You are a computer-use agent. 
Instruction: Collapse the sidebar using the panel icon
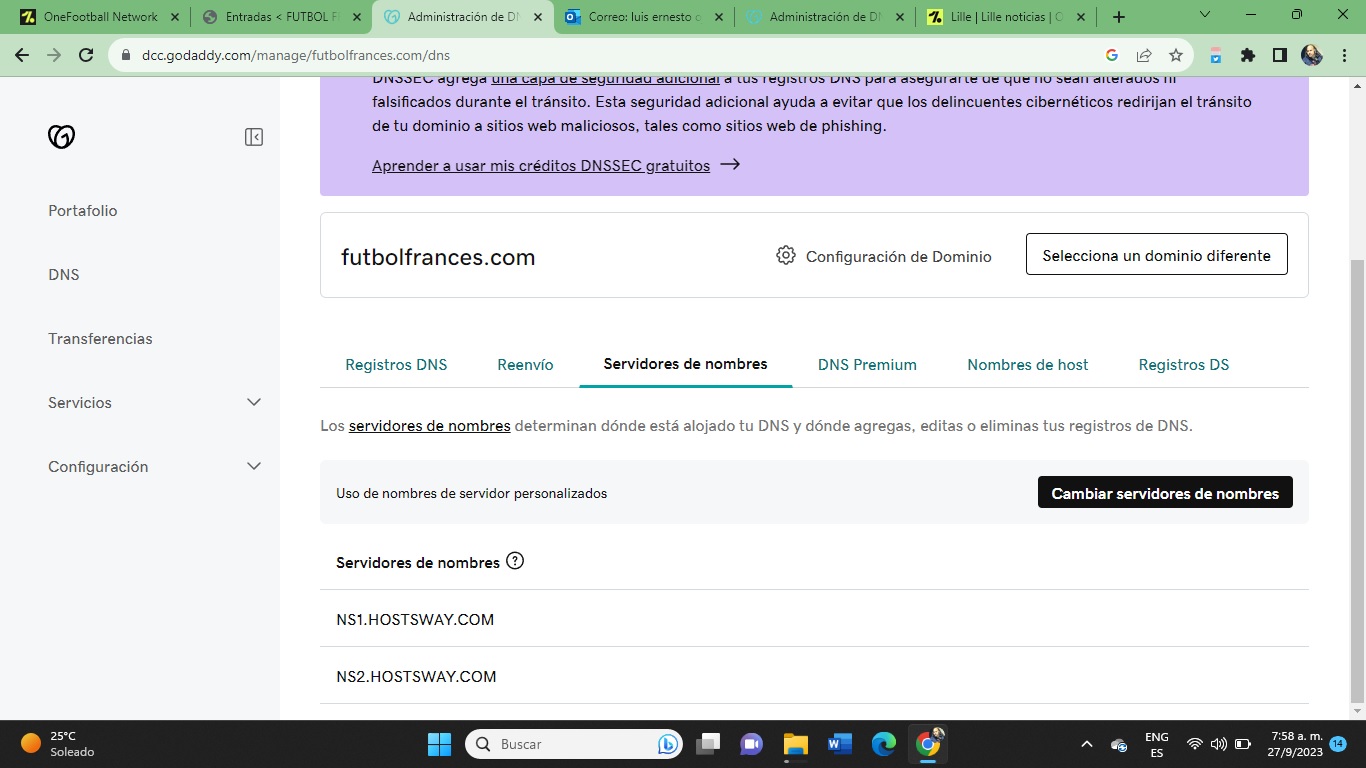pos(254,137)
